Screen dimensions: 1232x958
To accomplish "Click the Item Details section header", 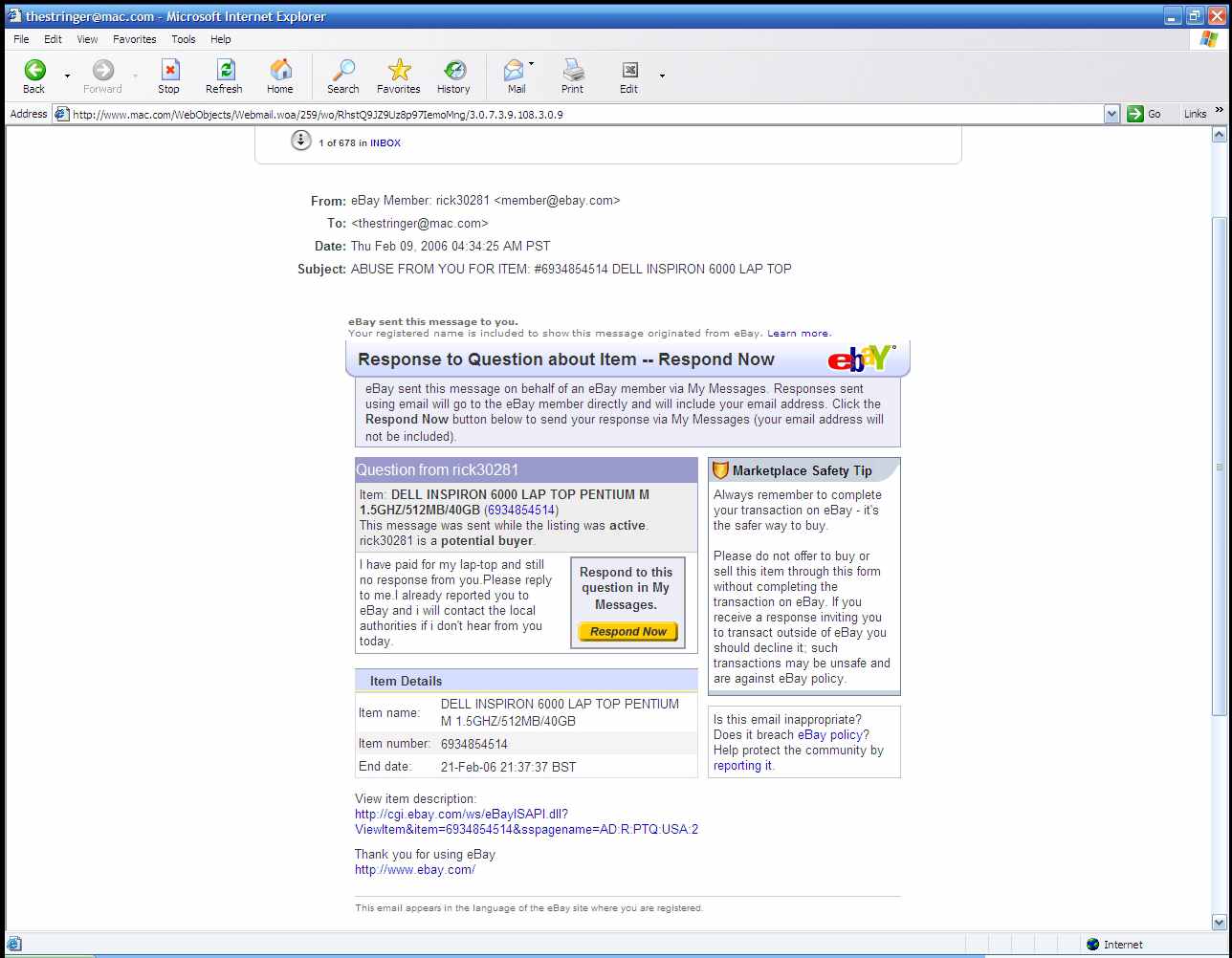I will click(x=526, y=681).
